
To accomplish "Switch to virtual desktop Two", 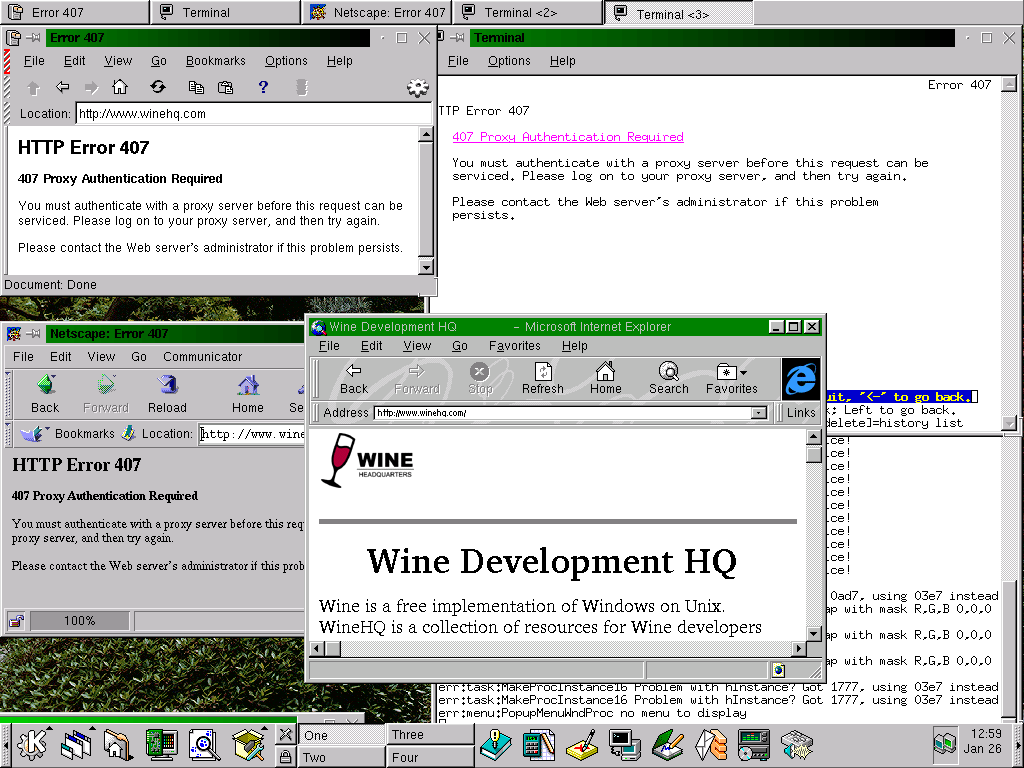I will pos(341,757).
